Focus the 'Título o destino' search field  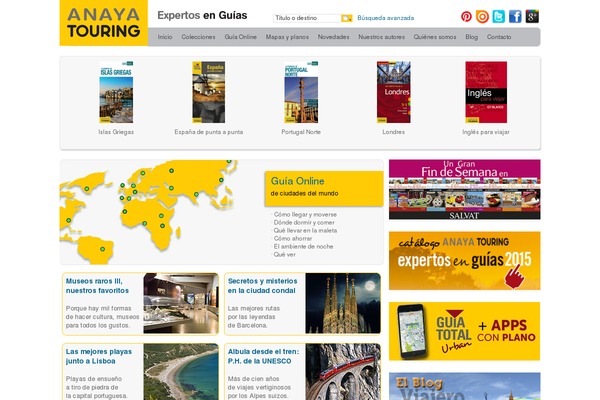click(x=307, y=18)
